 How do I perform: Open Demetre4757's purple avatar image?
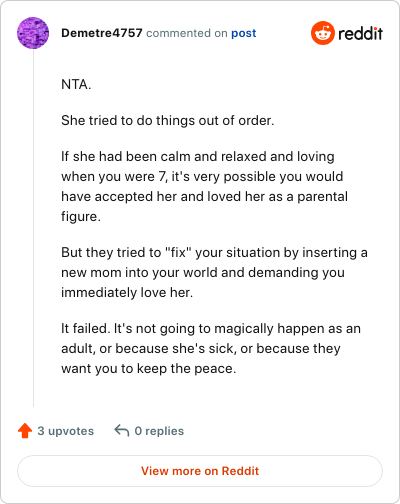coord(33,33)
